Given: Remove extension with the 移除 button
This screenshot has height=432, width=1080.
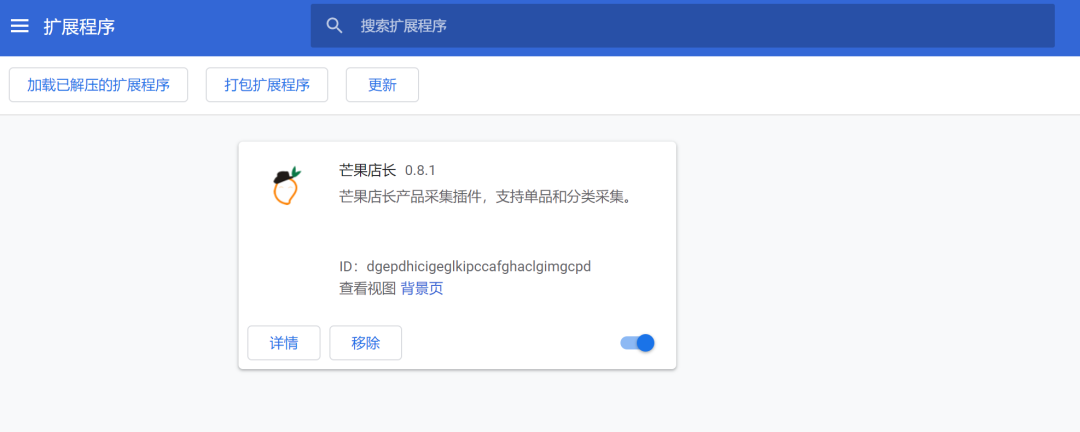Looking at the screenshot, I should [x=366, y=343].
